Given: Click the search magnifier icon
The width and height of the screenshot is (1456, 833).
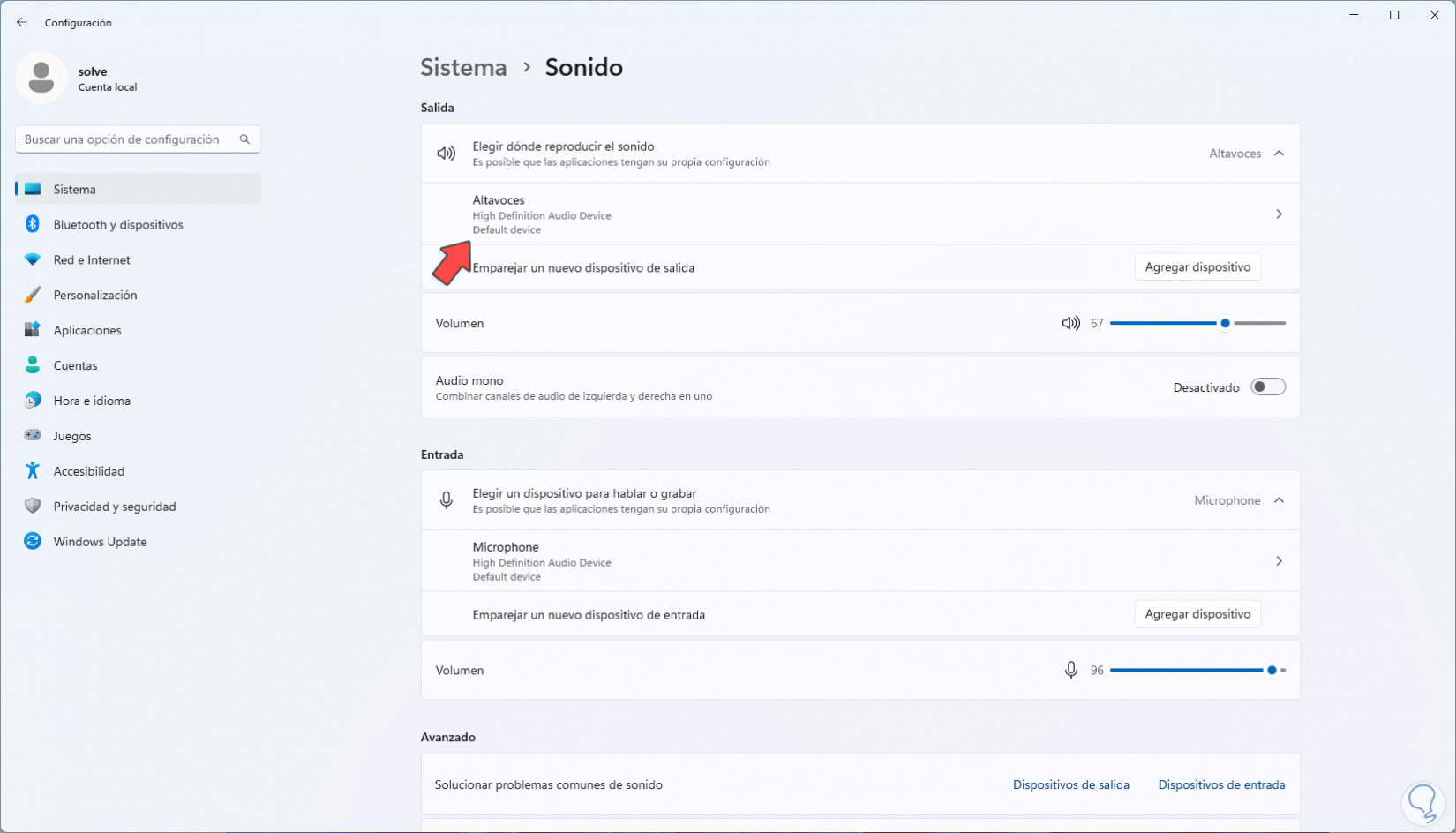Looking at the screenshot, I should [244, 139].
